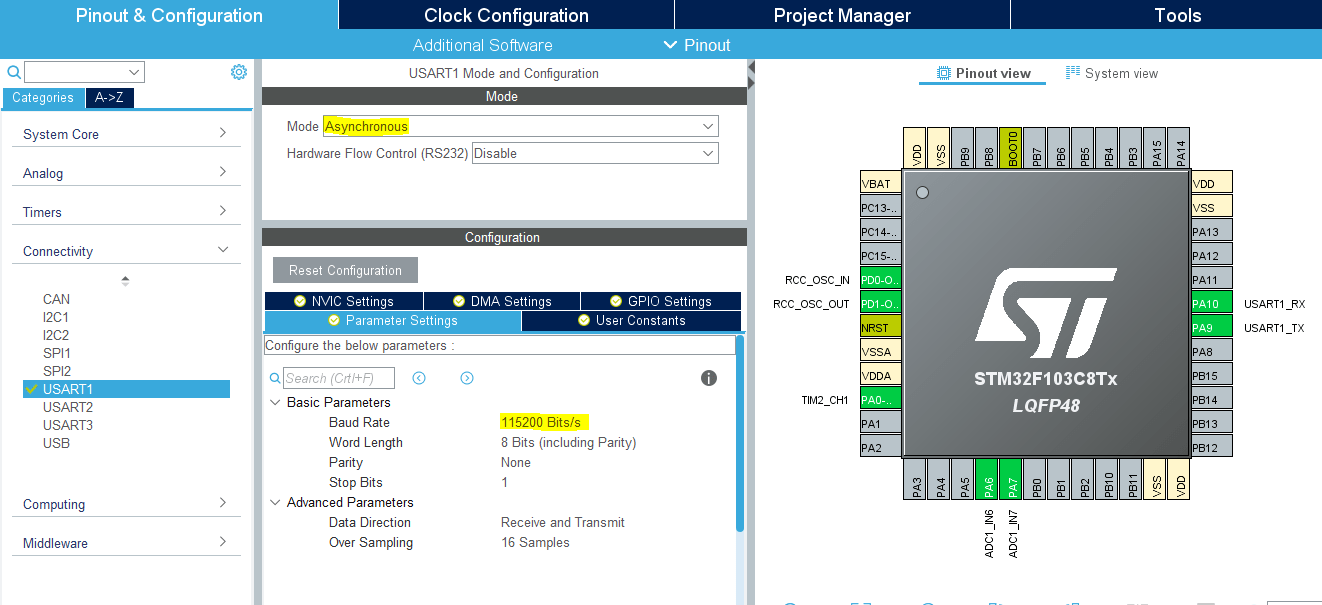This screenshot has height=605, width=1322.
Task: Open the GPIO Settings tab
Action: click(x=660, y=301)
